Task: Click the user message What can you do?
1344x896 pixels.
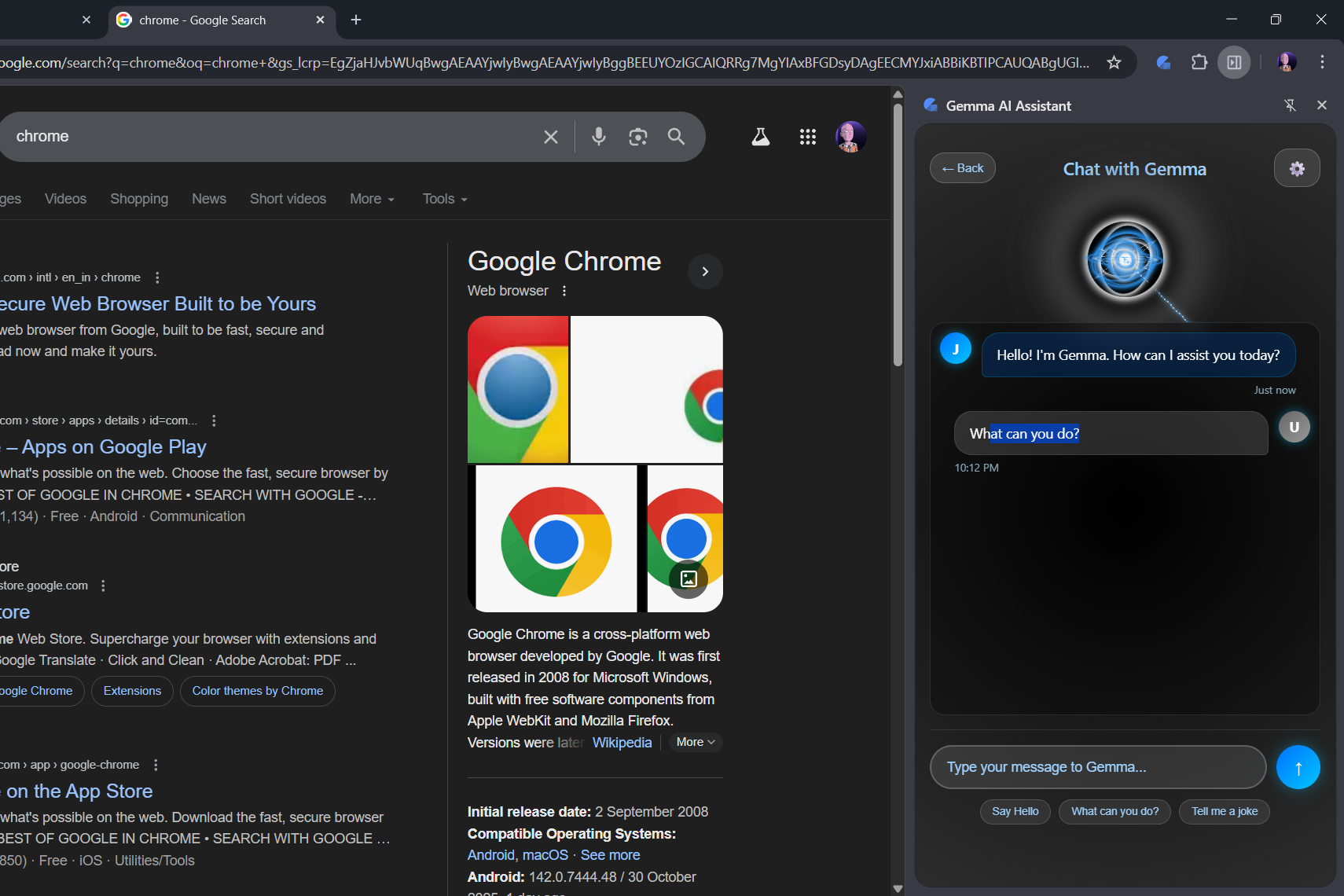Action: (x=1111, y=434)
